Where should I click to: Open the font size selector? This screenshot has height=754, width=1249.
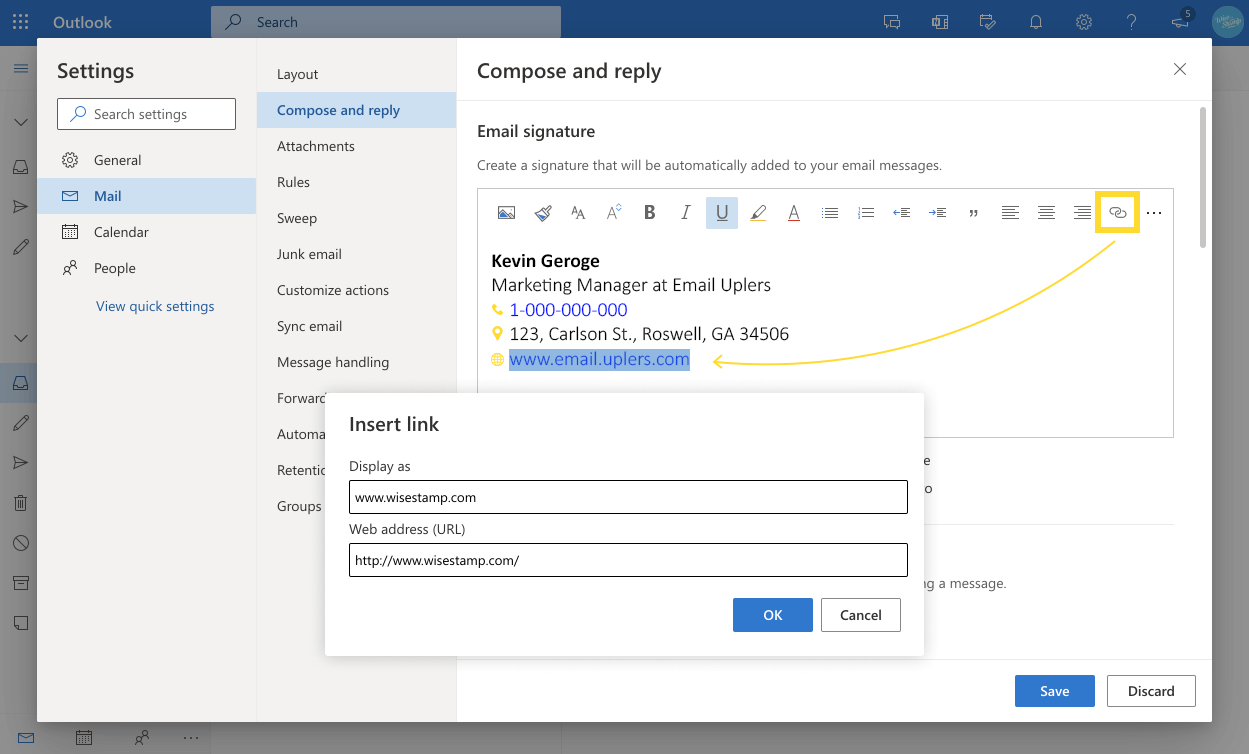(612, 212)
